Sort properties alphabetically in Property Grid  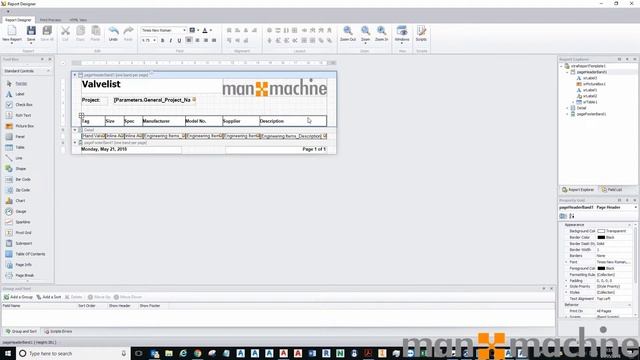coord(571,216)
